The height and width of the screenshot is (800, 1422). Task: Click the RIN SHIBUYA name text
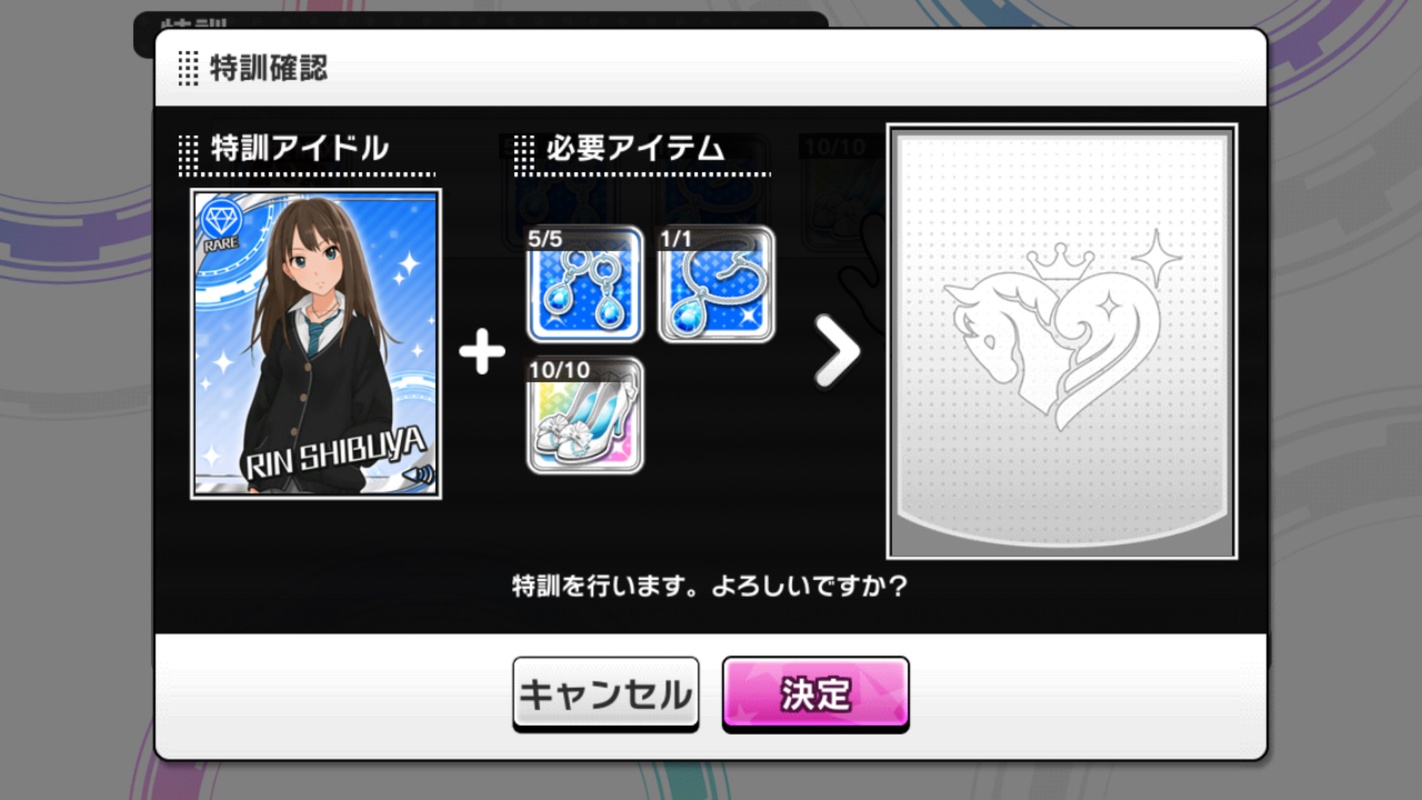335,456
